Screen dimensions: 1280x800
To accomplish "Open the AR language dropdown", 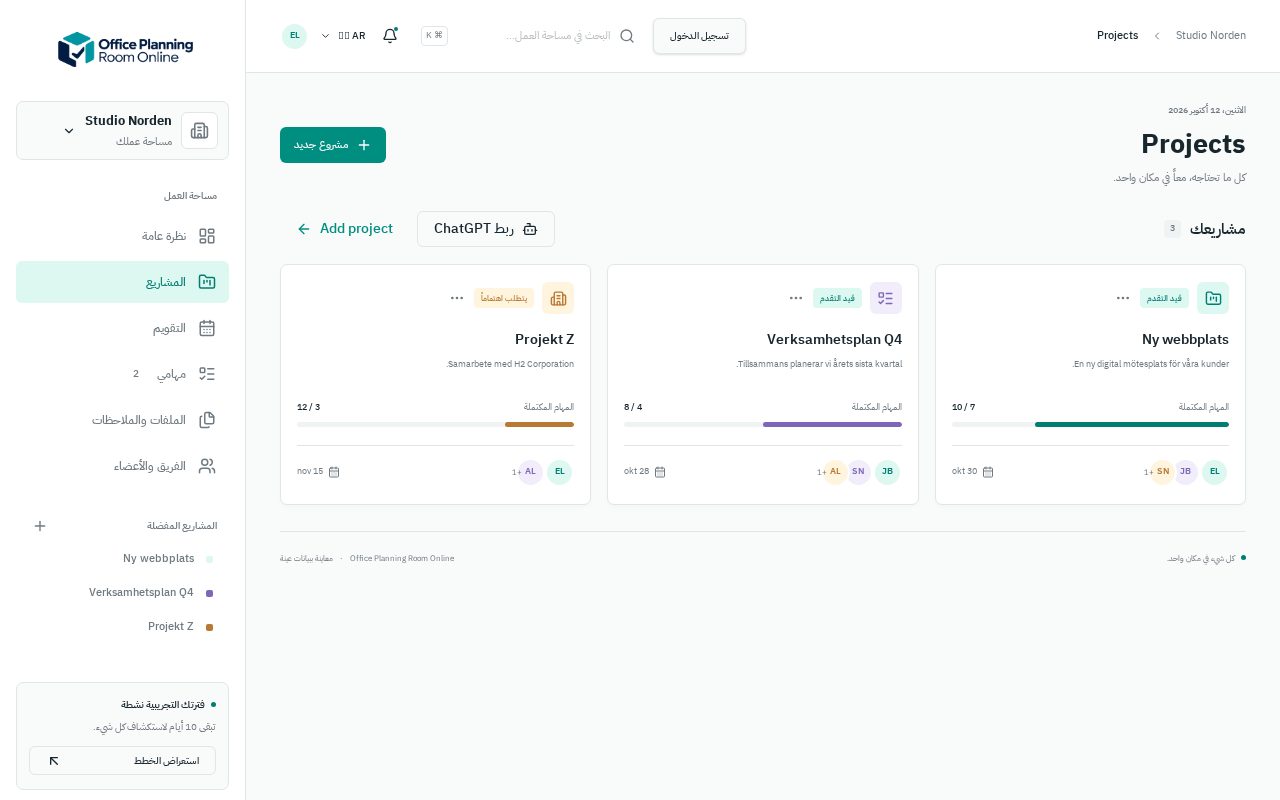I will [x=342, y=36].
